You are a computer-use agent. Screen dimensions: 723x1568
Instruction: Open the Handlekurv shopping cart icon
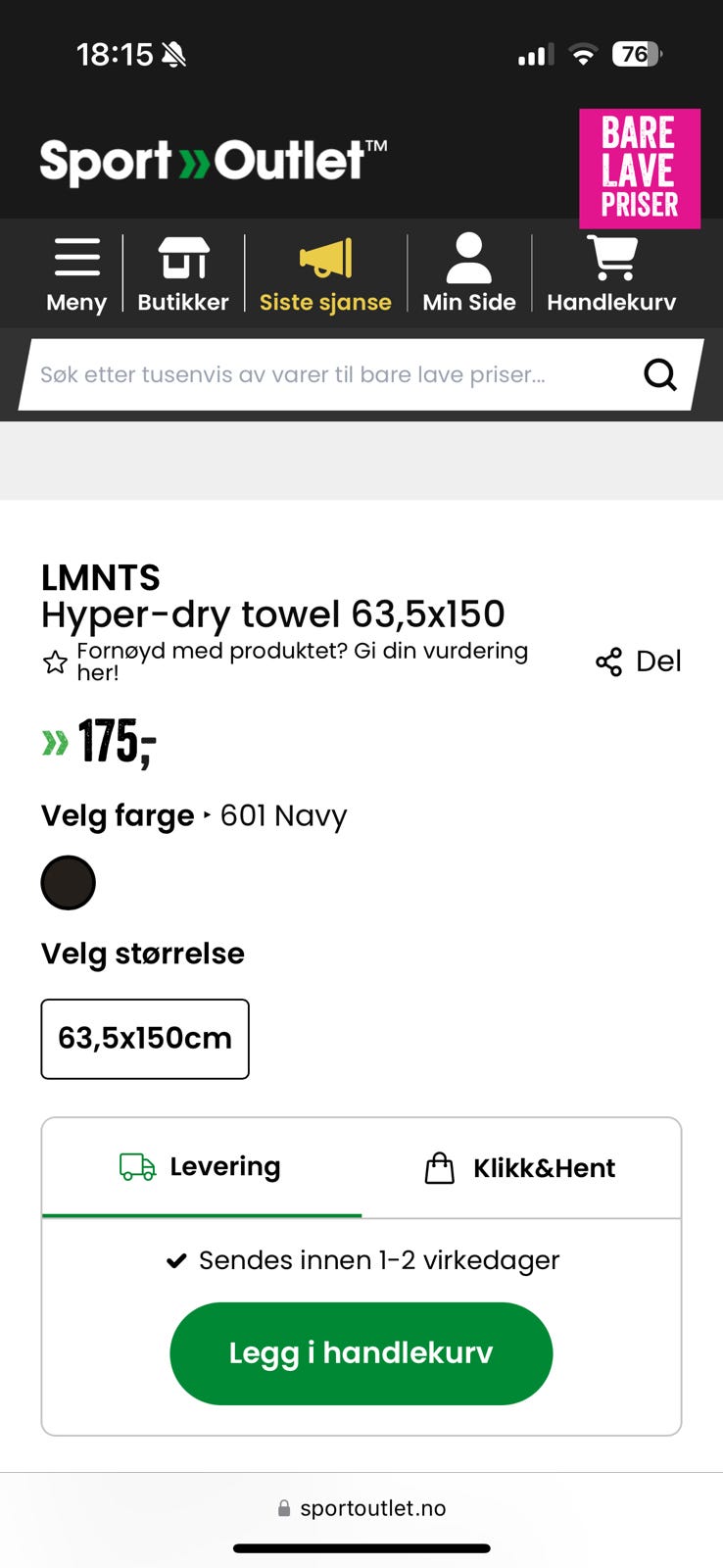(x=611, y=258)
